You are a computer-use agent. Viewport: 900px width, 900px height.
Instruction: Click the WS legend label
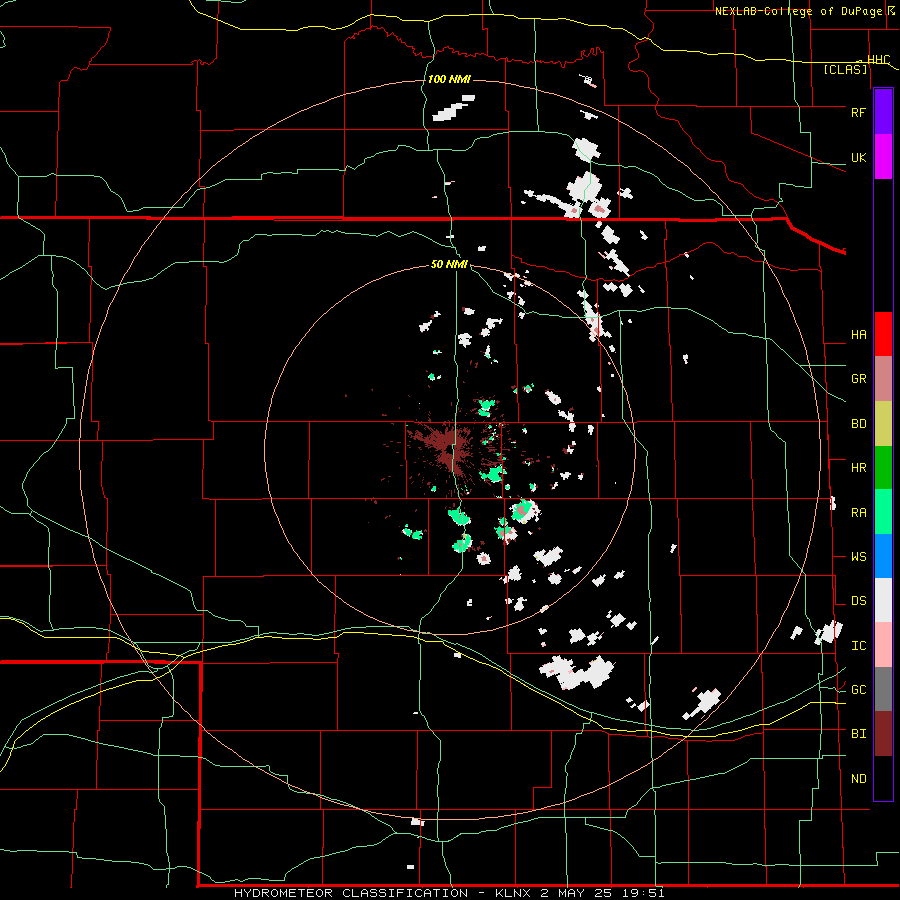(x=858, y=557)
